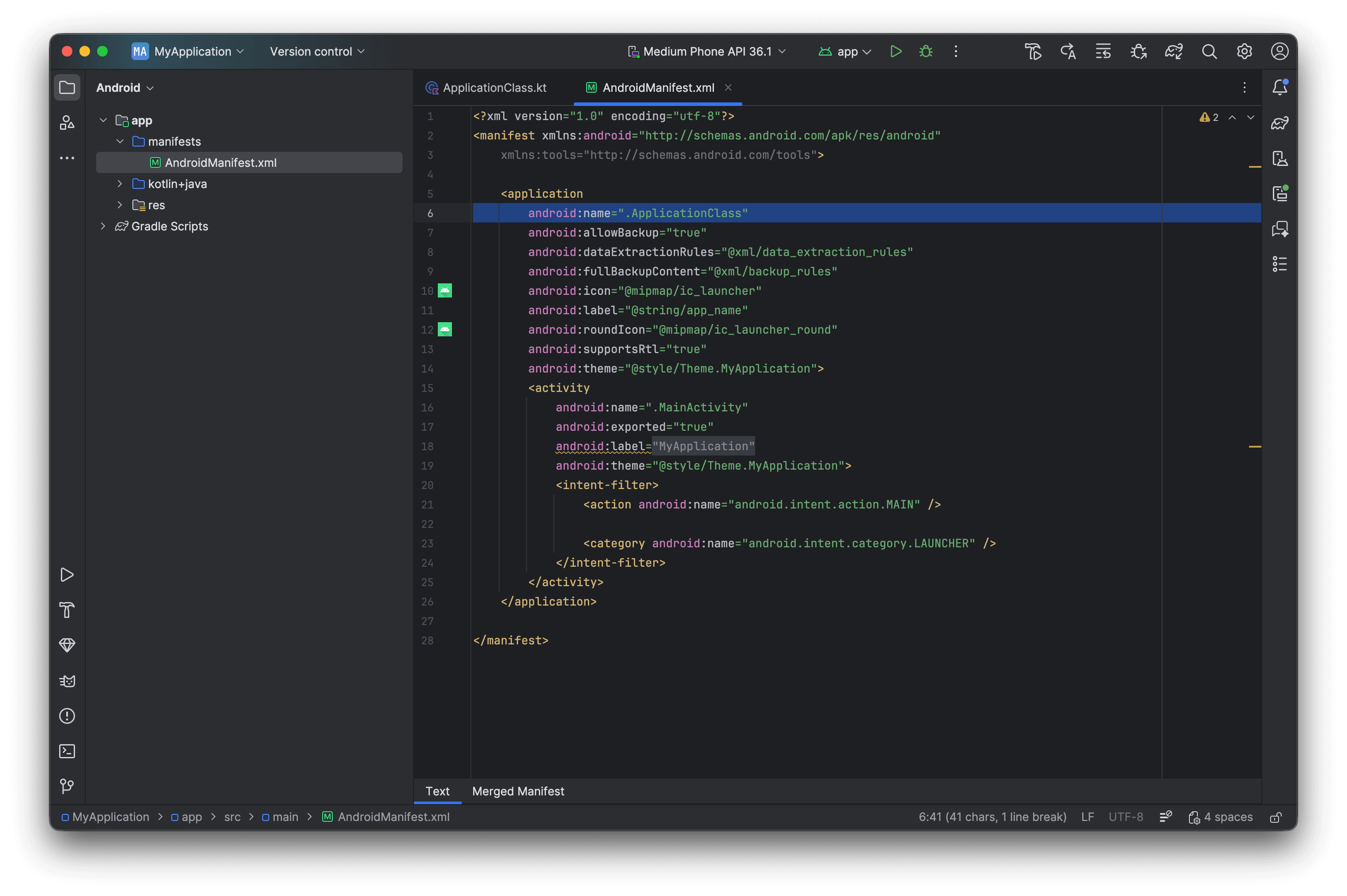Open Medium Phone API 36.1 device selector

pos(707,52)
